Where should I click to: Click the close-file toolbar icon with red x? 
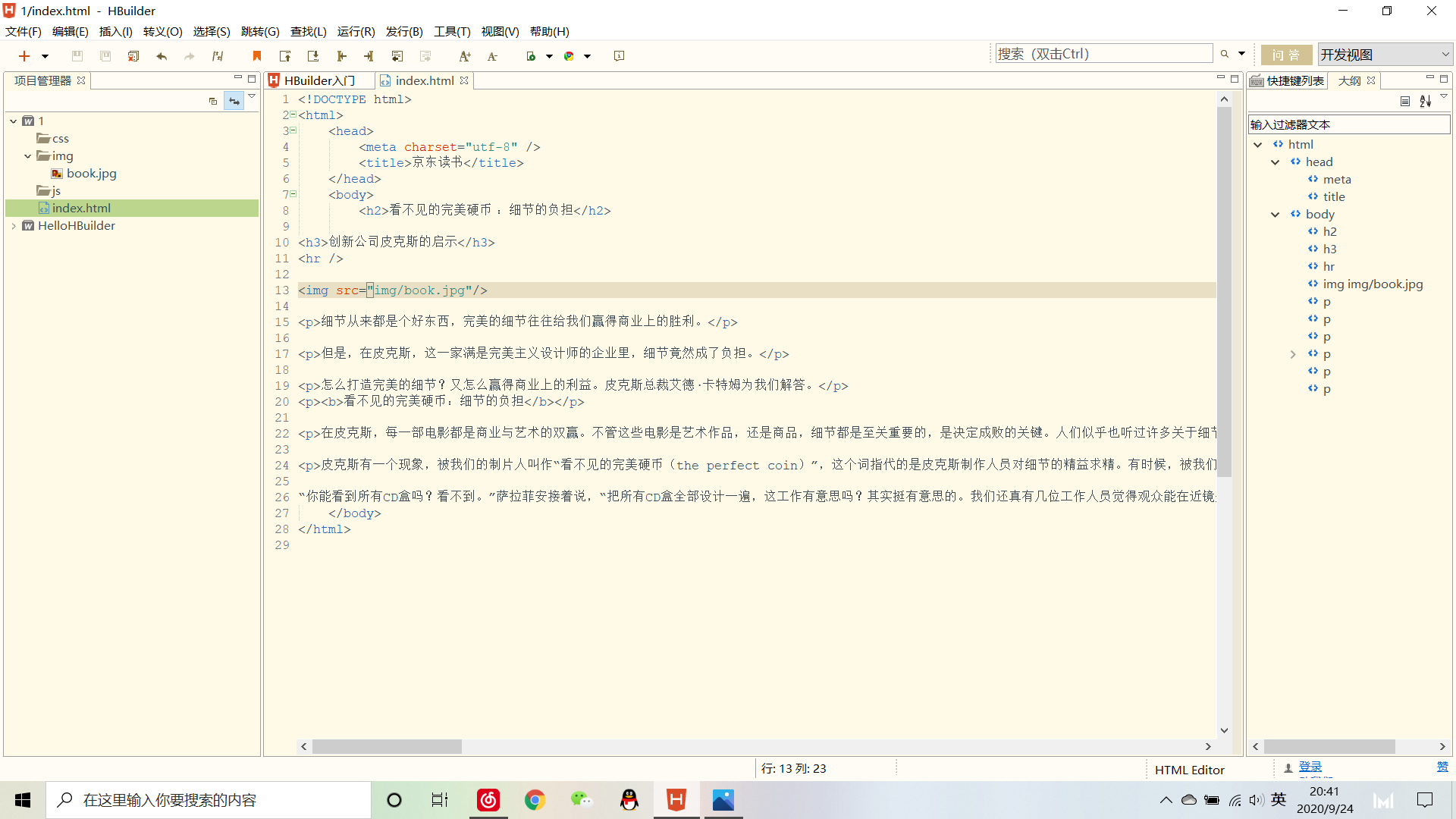[133, 56]
